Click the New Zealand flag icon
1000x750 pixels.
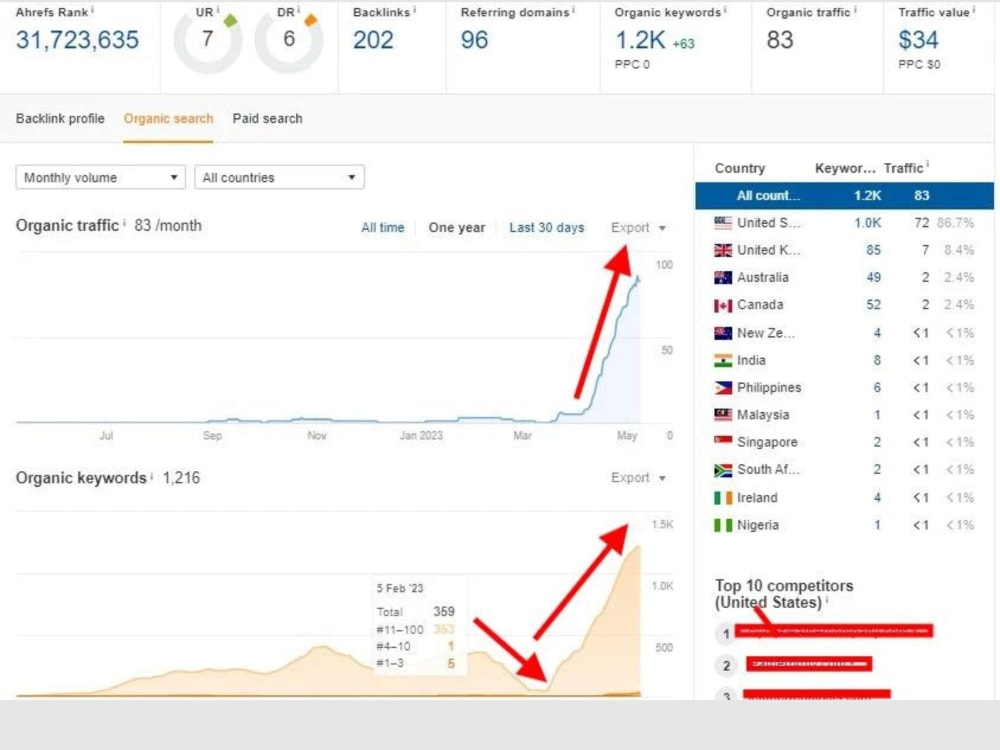pos(723,333)
